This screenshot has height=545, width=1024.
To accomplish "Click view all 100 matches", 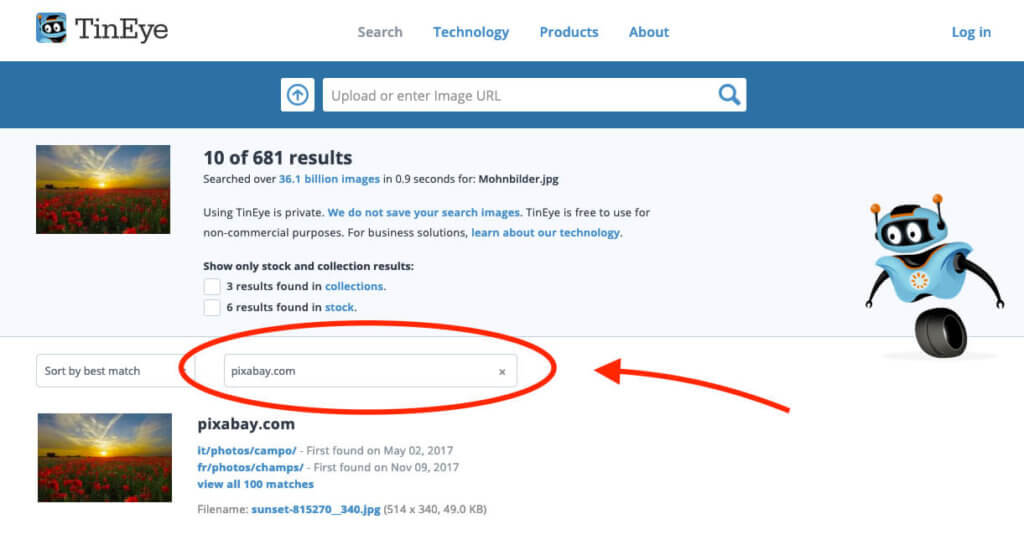I will click(x=255, y=484).
